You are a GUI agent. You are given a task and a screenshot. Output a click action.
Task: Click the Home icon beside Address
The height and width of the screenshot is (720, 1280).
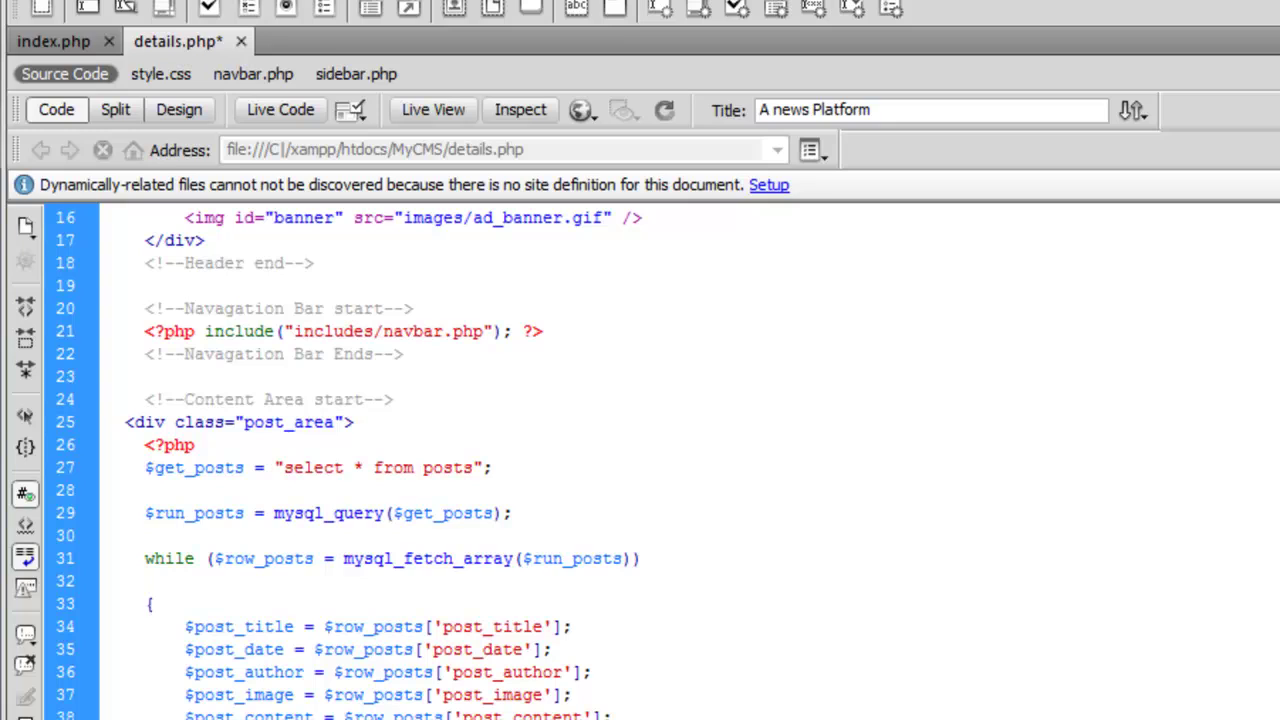133,150
